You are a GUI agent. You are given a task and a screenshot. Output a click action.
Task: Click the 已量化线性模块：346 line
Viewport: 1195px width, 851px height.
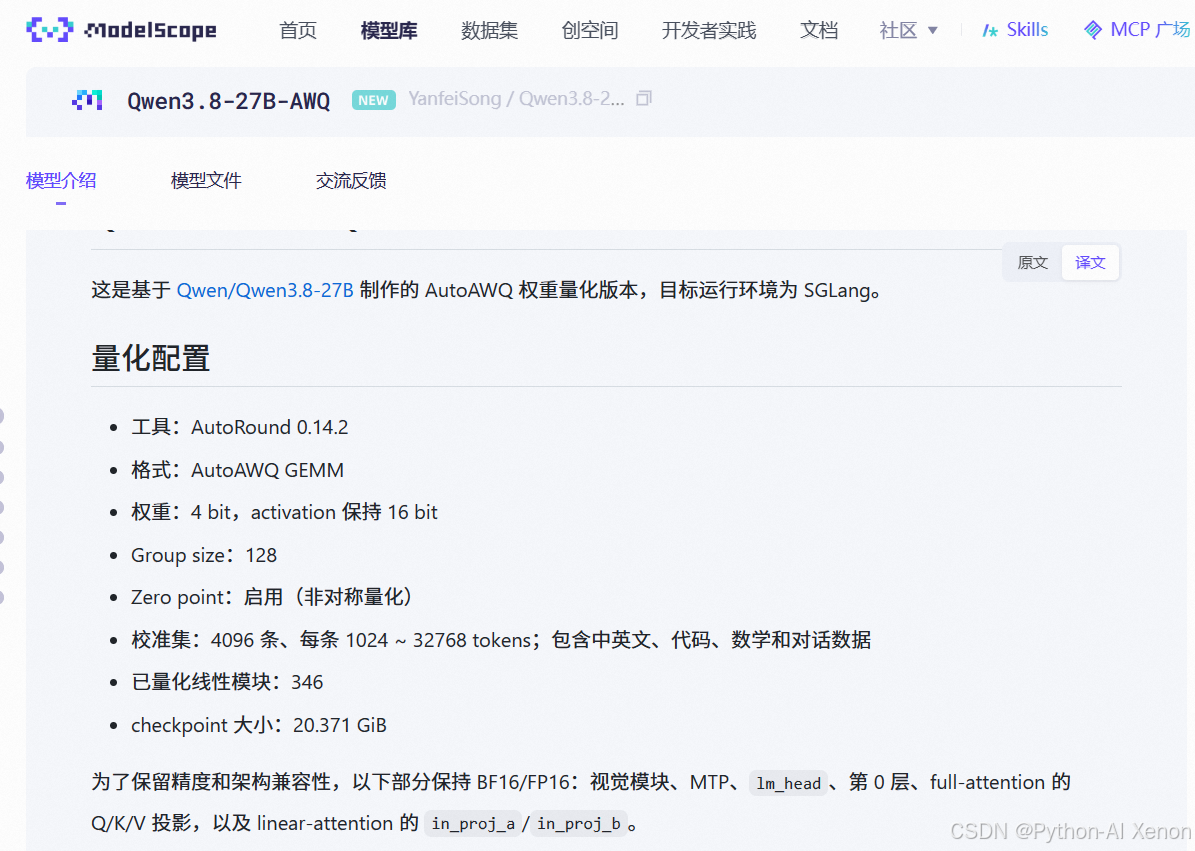pyautogui.click(x=227, y=682)
